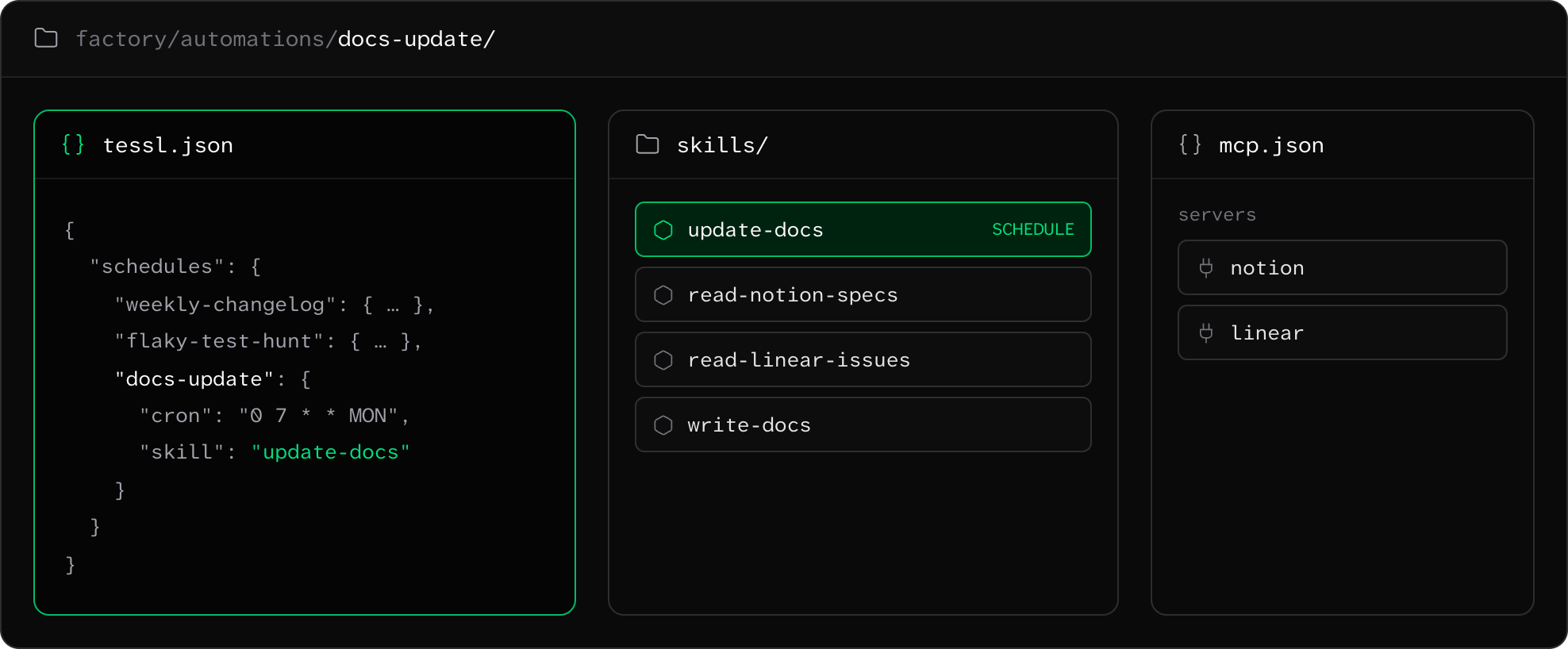The height and width of the screenshot is (649, 1568).
Task: Click the mcp.json file title
Action: pos(1271,145)
